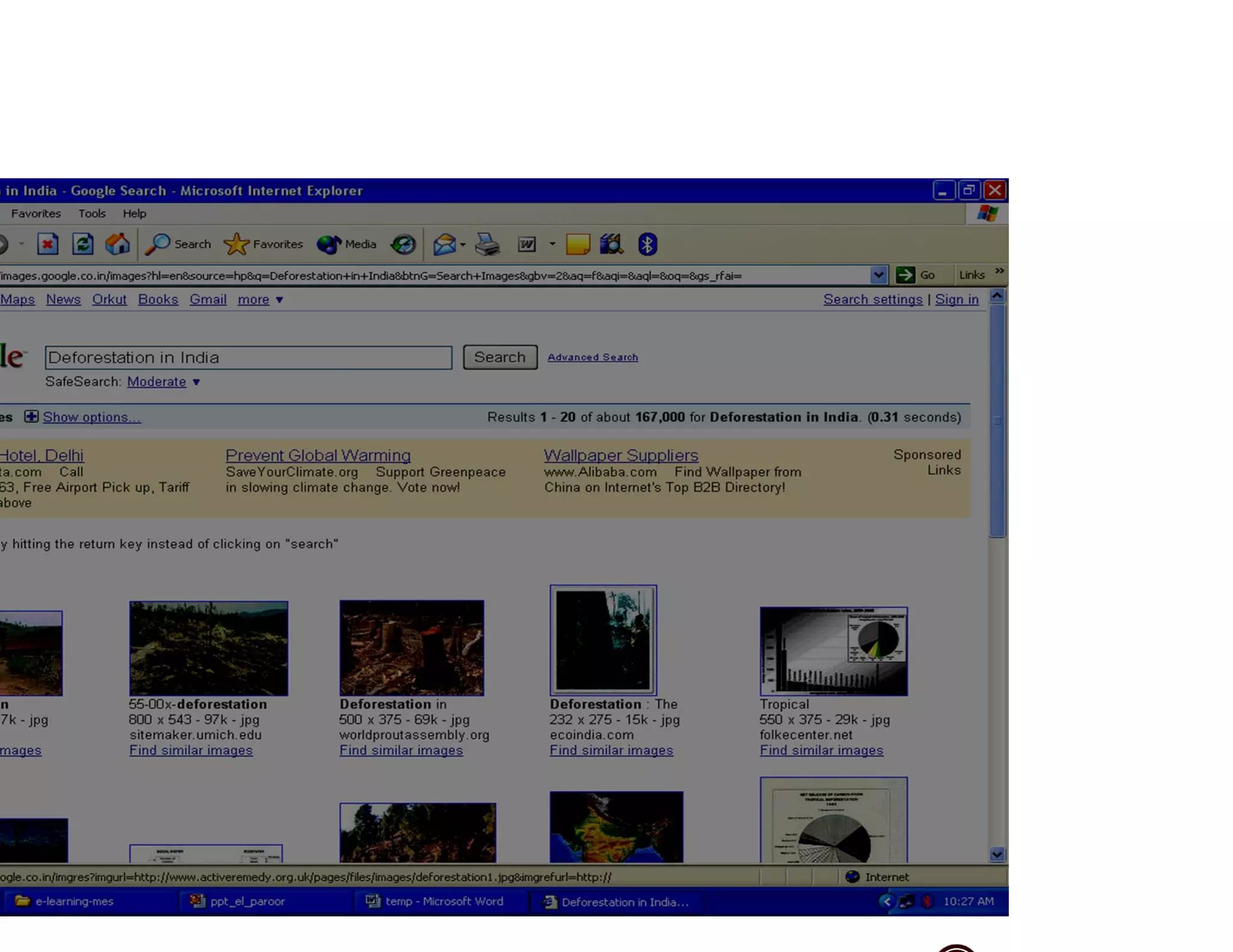Expand the Google 'more' dropdown

click(260, 299)
